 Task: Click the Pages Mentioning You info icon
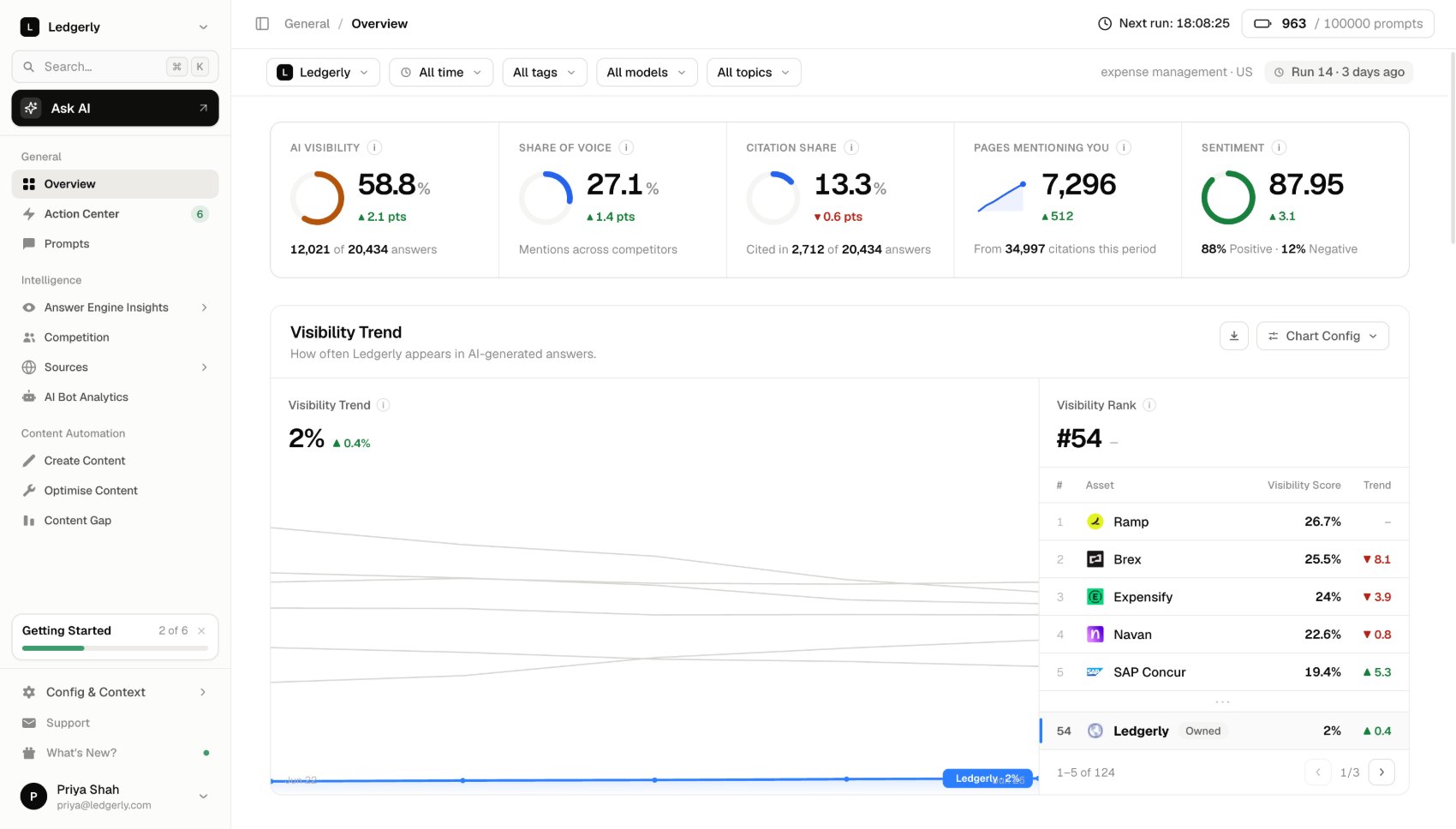(1124, 147)
